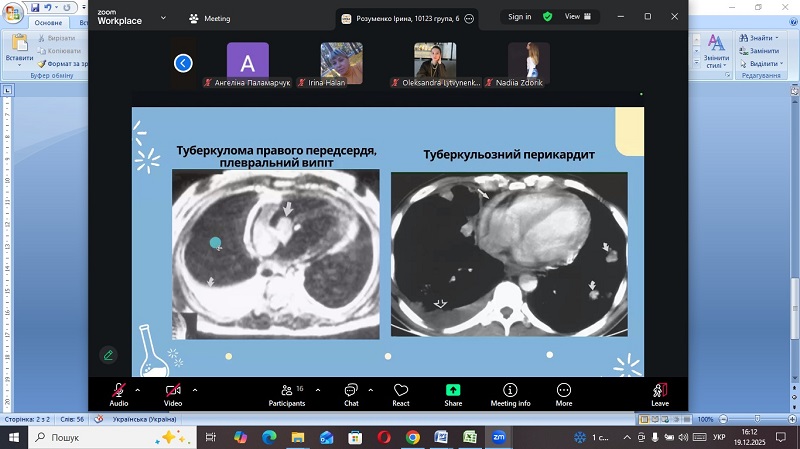Show the Participants list
800x449 pixels.
[x=287, y=394]
